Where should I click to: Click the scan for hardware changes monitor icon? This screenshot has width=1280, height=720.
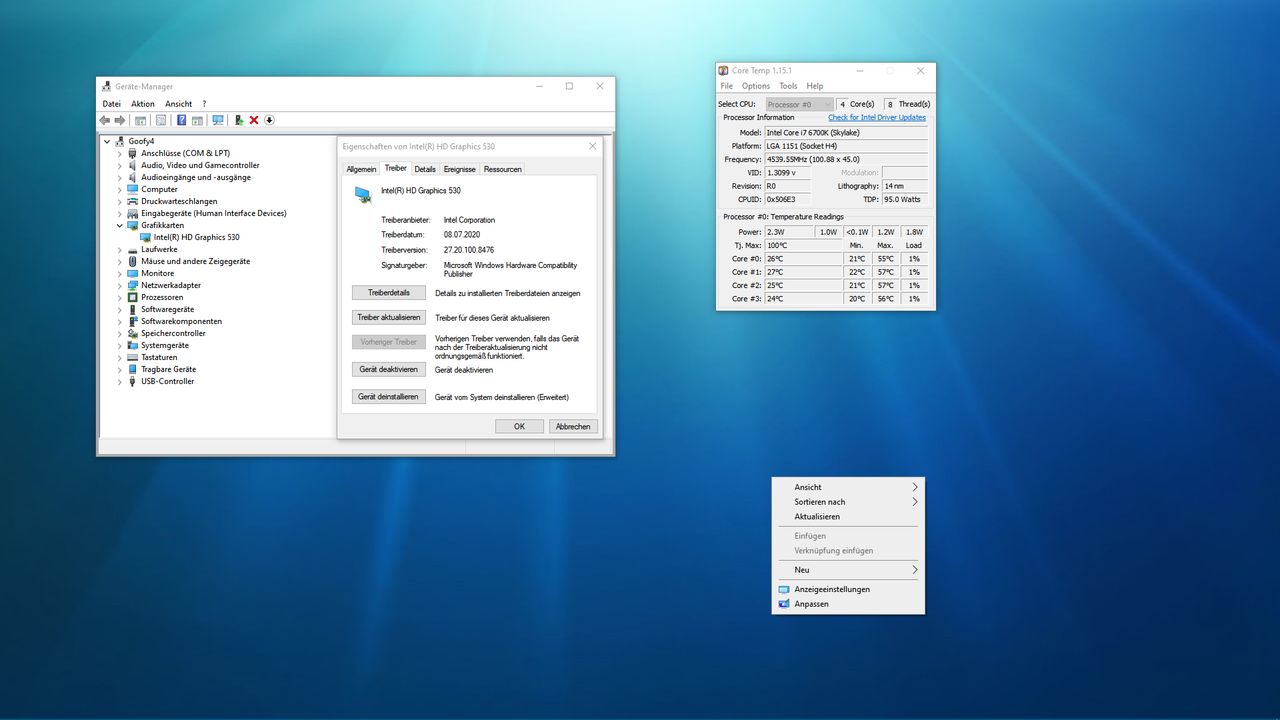218,120
